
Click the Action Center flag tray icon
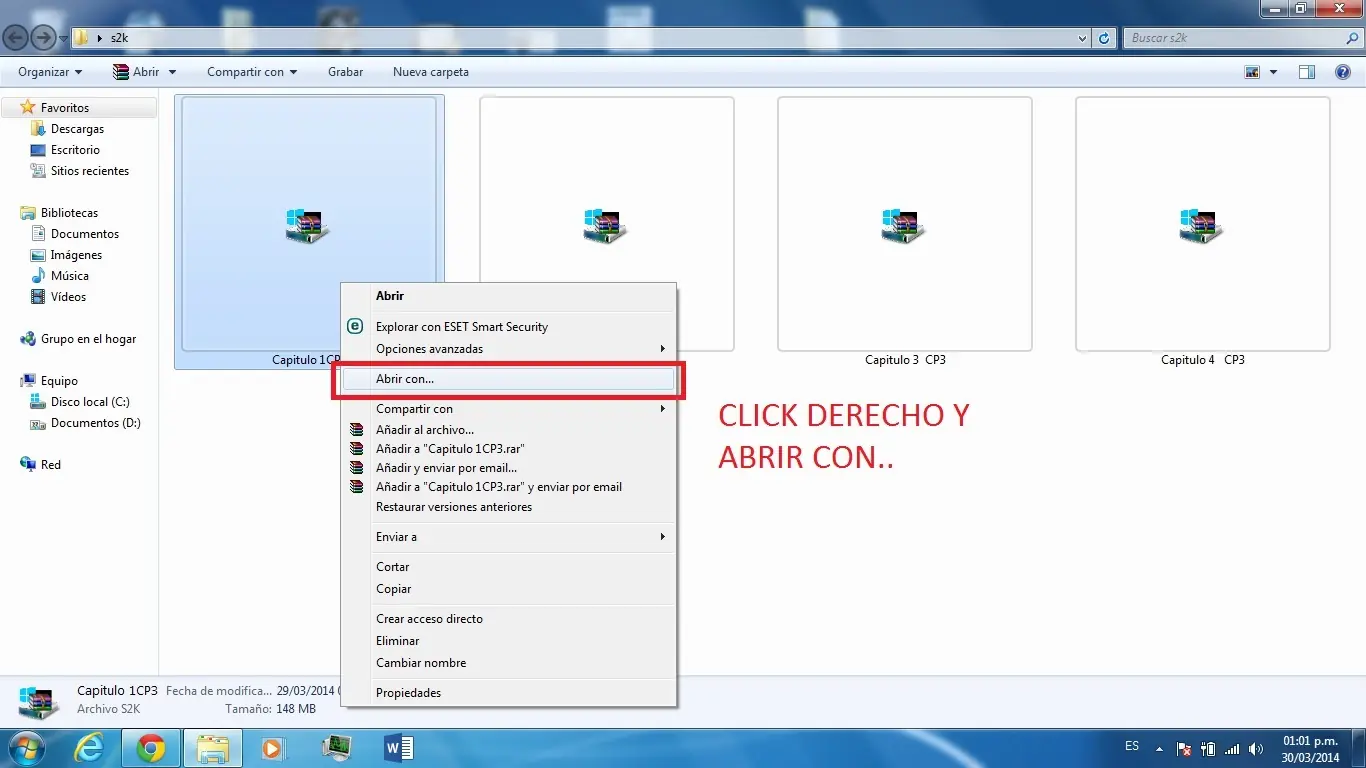tap(1184, 749)
